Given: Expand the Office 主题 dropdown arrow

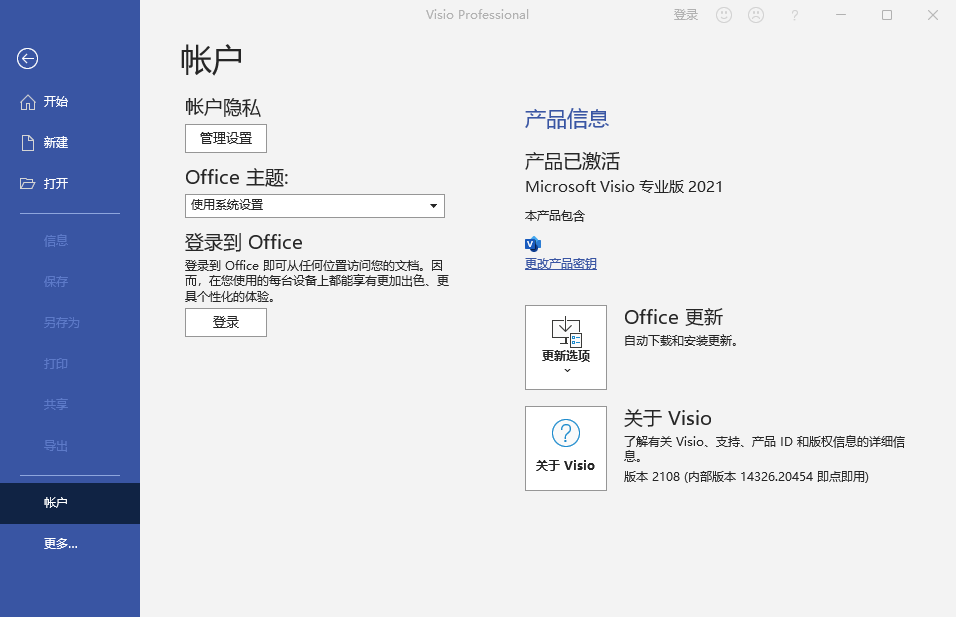Looking at the screenshot, I should pyautogui.click(x=433, y=206).
